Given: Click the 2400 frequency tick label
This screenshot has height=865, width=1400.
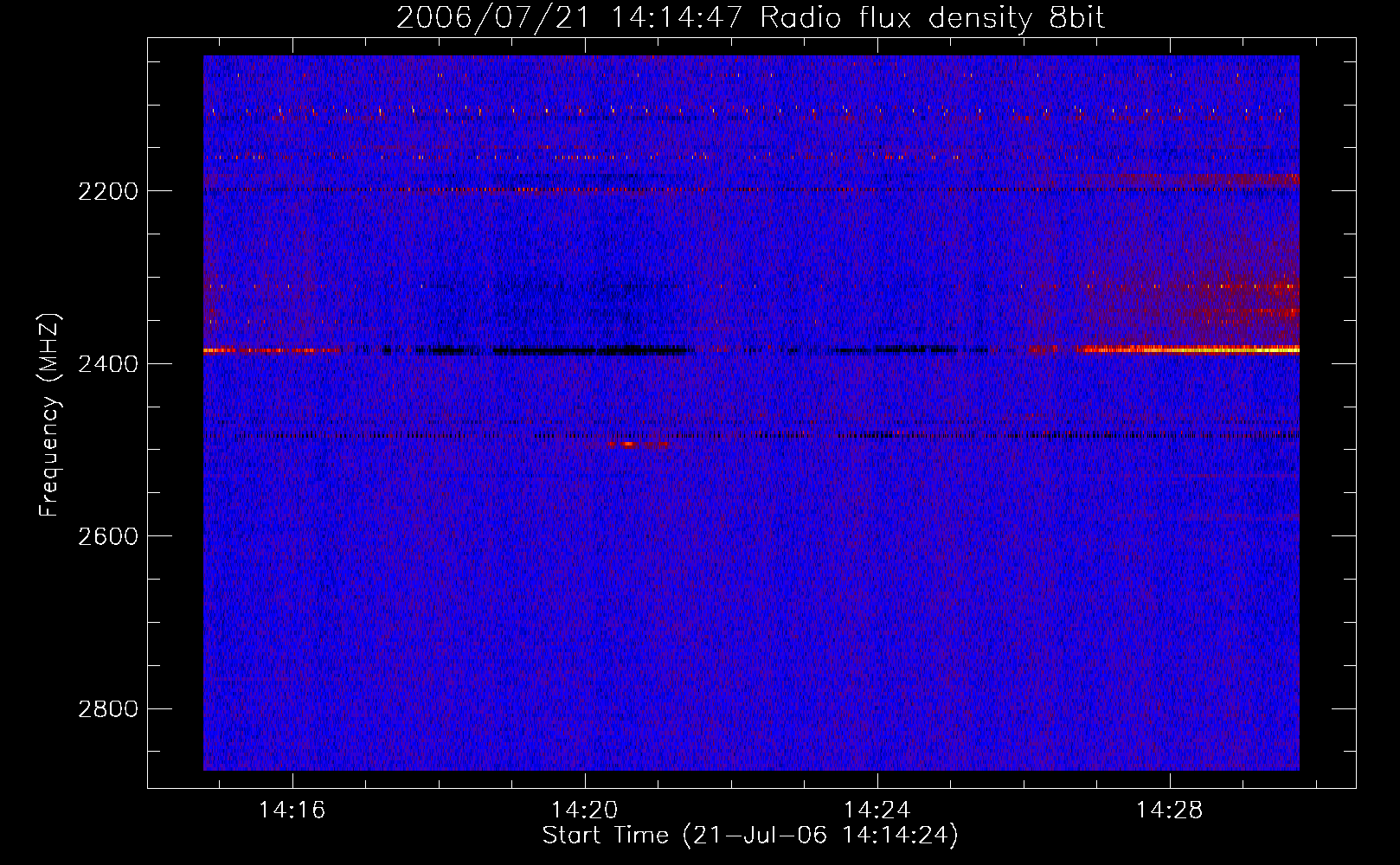Looking at the screenshot, I should click(108, 364).
